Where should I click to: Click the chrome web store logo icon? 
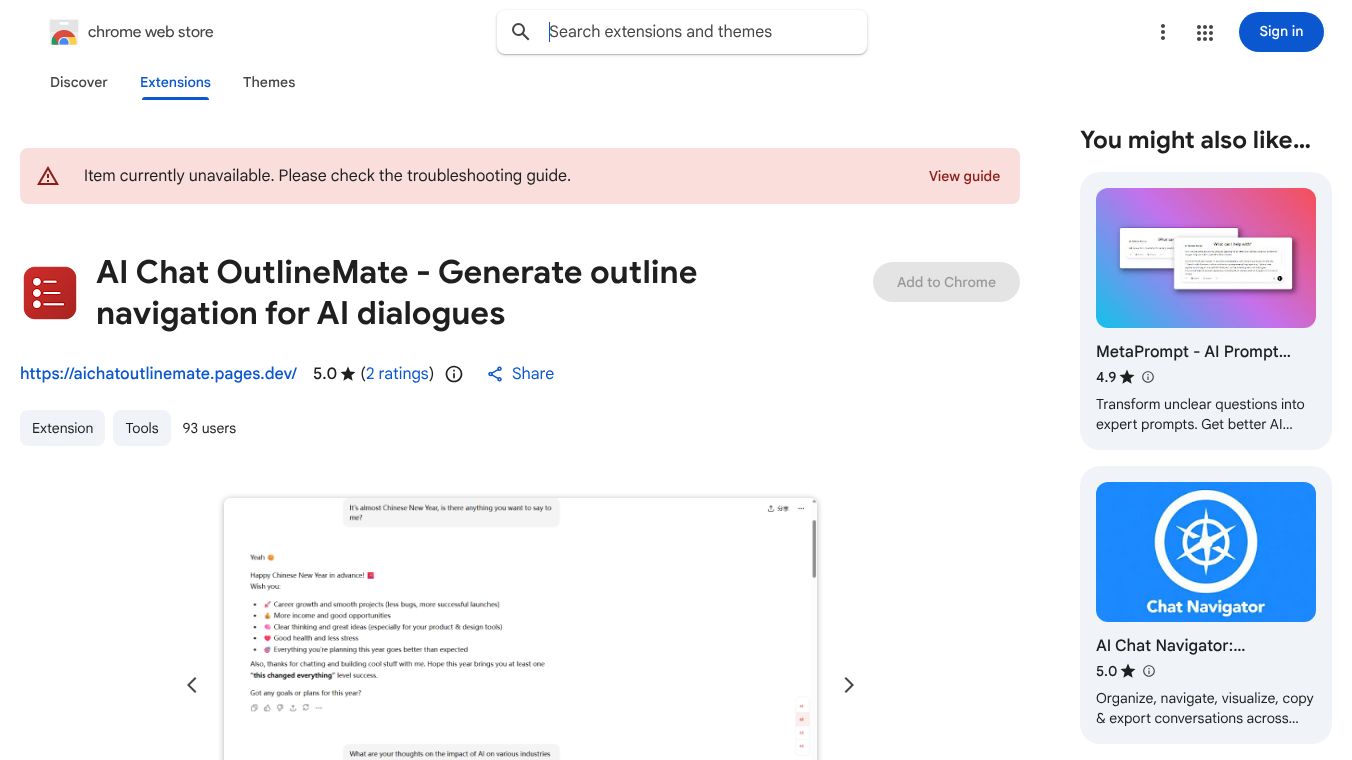click(63, 31)
